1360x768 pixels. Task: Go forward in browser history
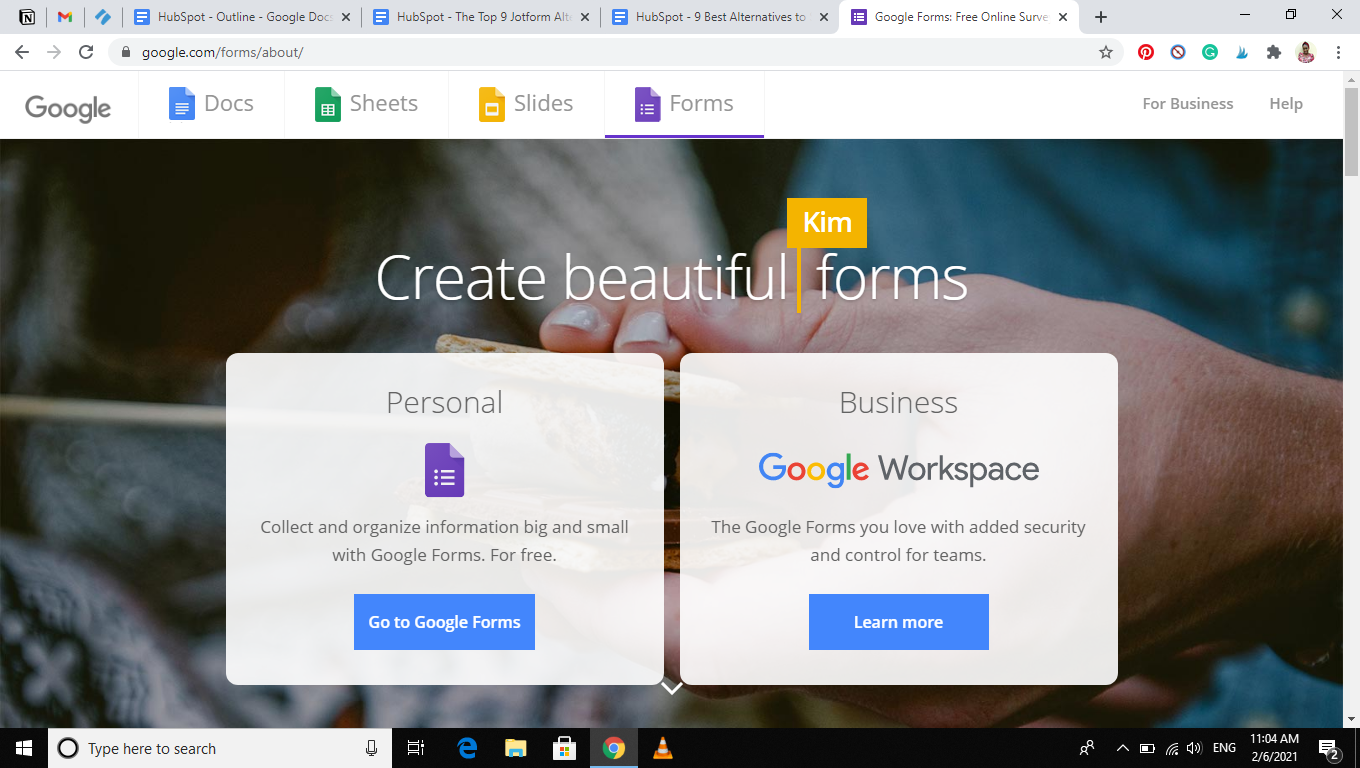(x=54, y=52)
